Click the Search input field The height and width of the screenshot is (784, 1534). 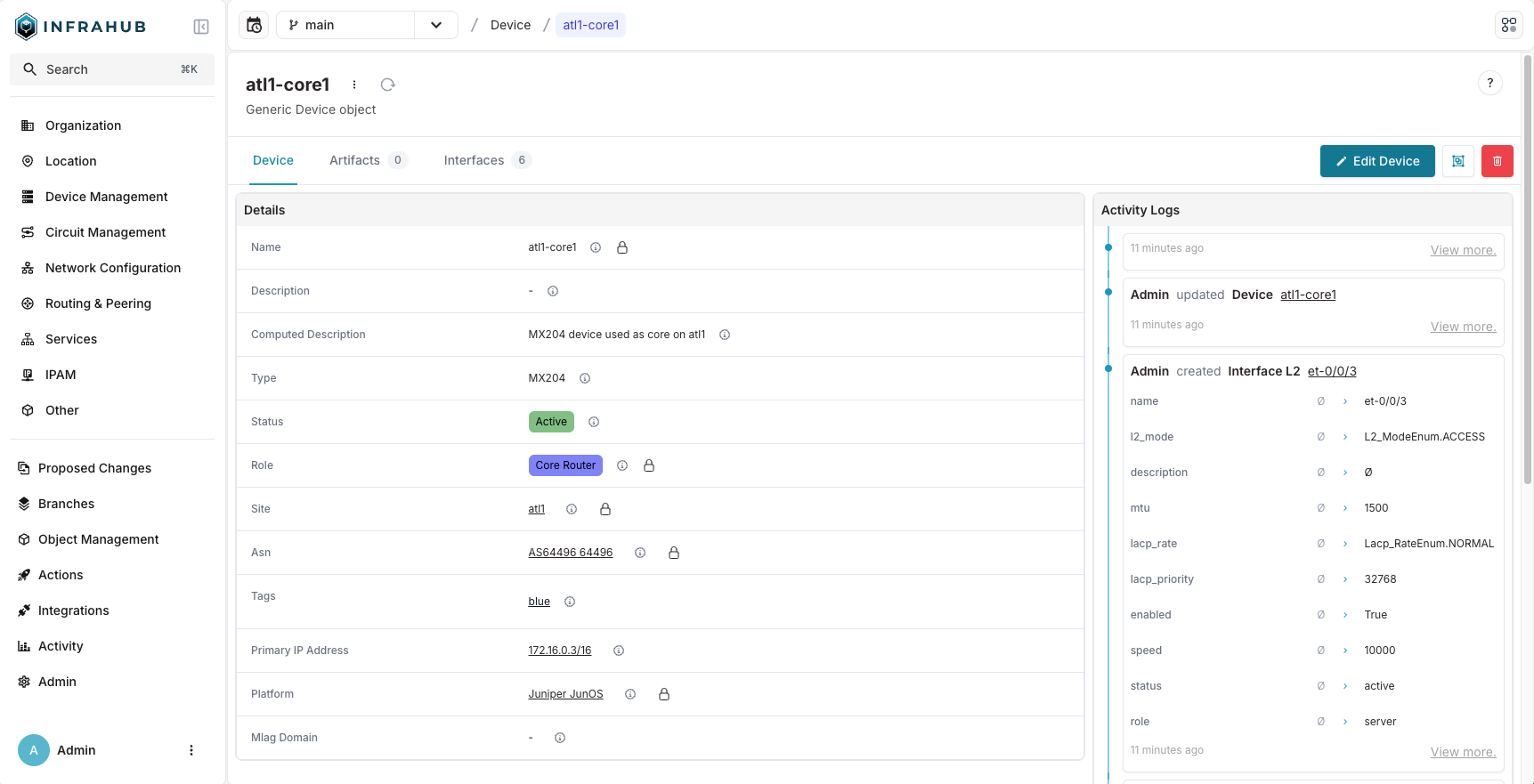112,69
